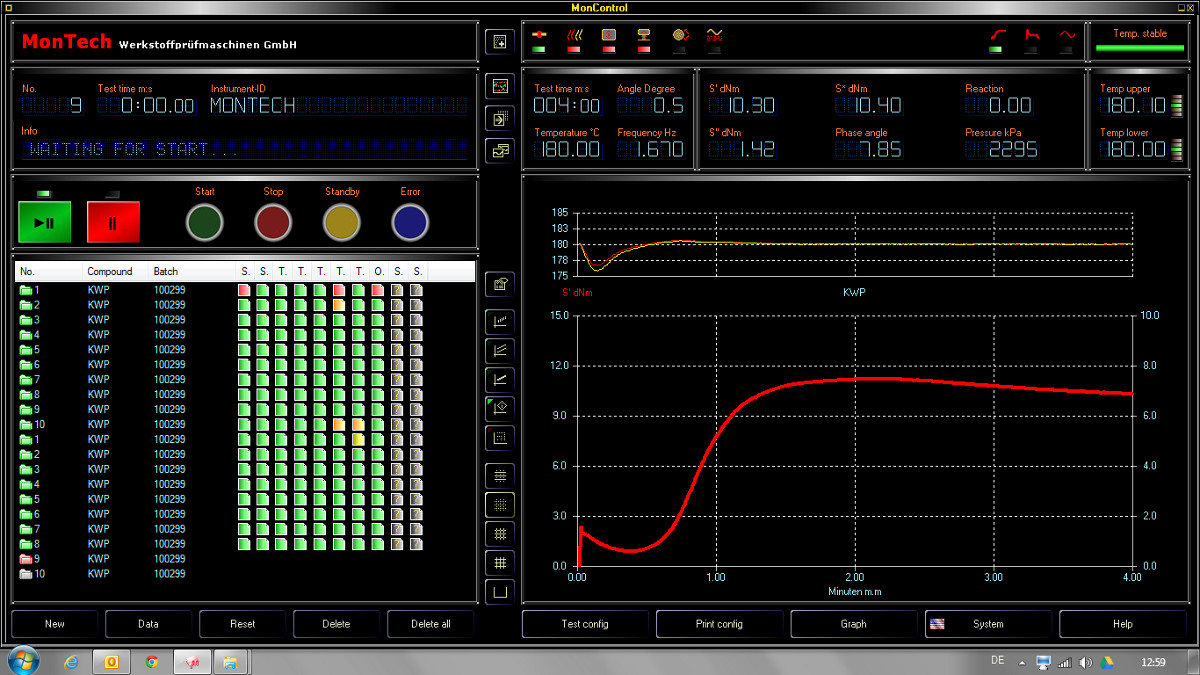Click the Angle Degree value 0.5

651,105
